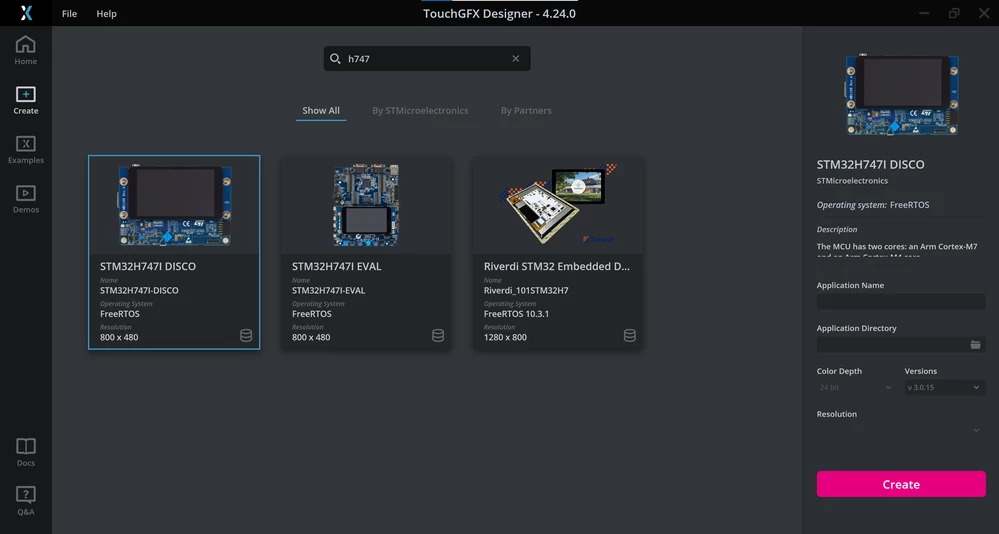Select the STM32H747I EVAL board thumbnail

click(366, 205)
